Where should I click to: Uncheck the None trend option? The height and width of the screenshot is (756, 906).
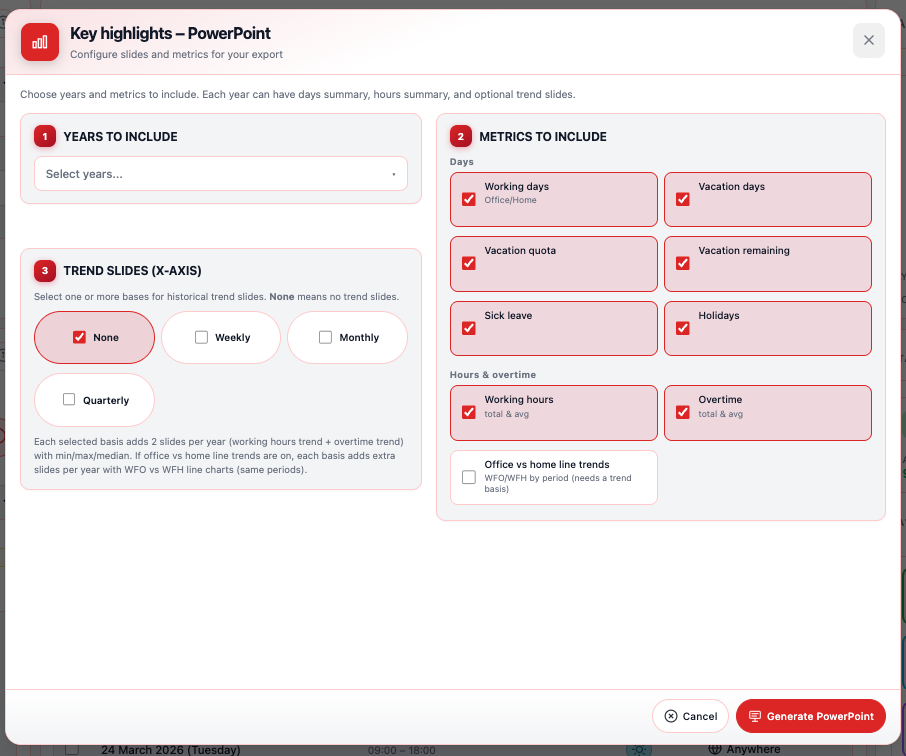click(80, 338)
